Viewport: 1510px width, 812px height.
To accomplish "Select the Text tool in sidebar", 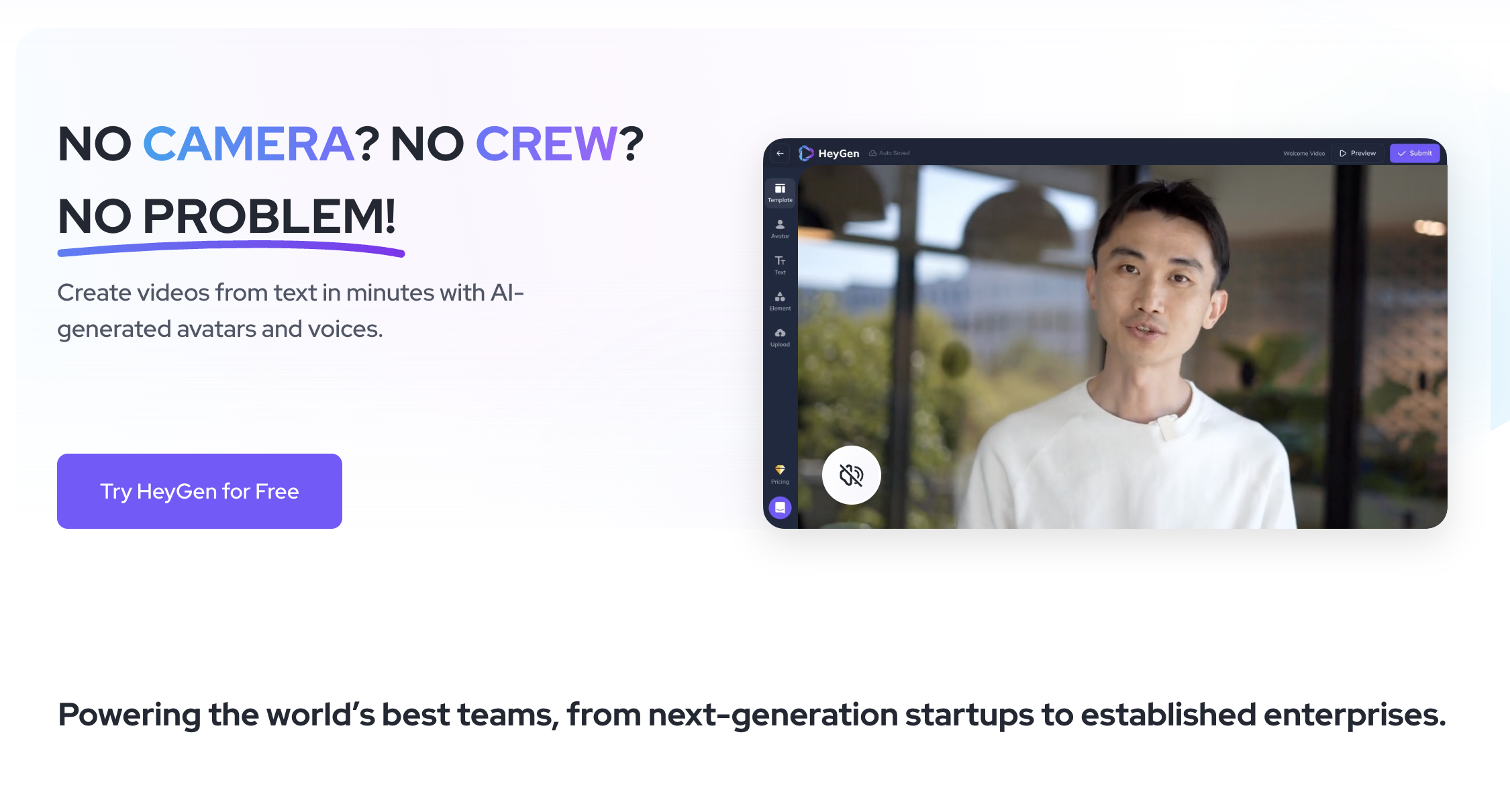I will pos(780,265).
